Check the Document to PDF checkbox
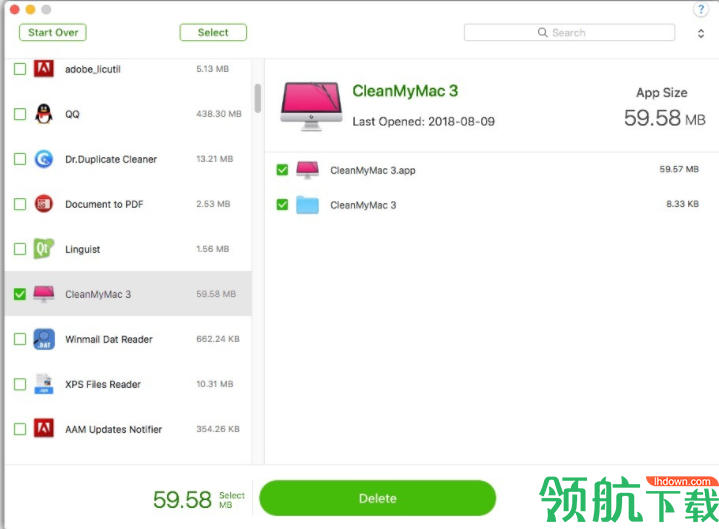 (20, 204)
